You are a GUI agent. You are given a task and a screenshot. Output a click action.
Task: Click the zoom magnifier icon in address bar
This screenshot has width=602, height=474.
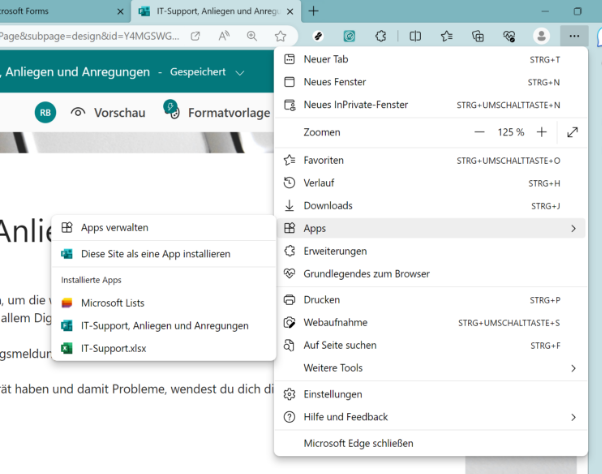point(250,36)
